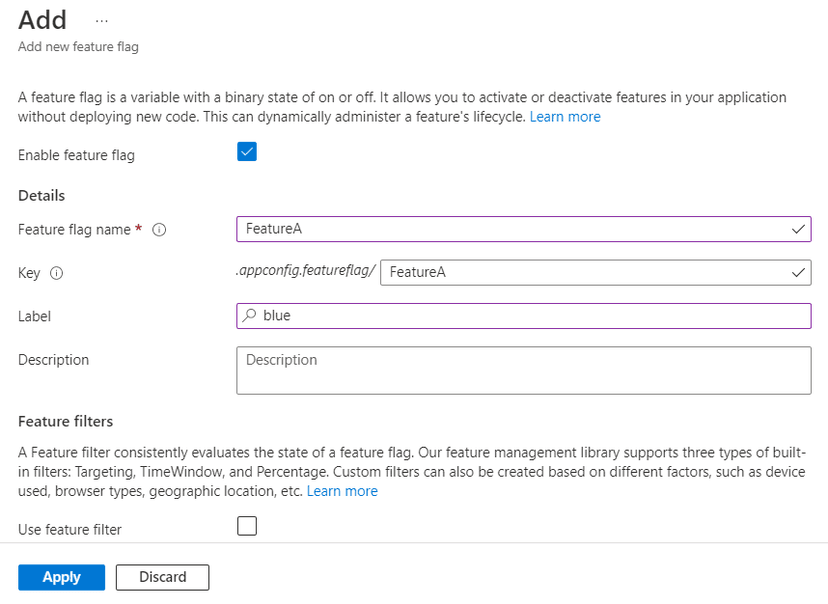Click the Add panel title options menu
Screen dimensions: 828x604
tap(100, 20)
